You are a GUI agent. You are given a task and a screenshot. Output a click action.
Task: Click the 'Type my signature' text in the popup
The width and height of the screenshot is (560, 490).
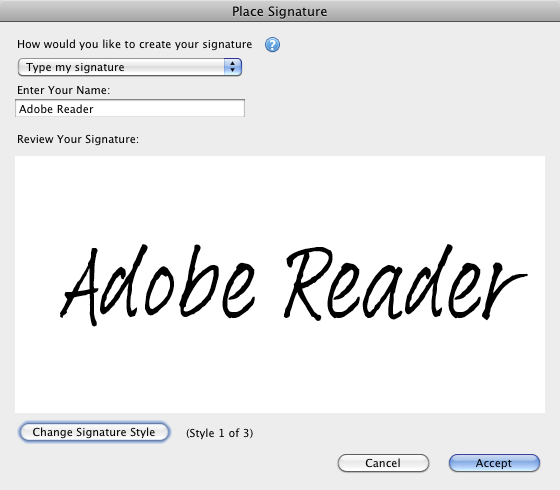(x=75, y=68)
